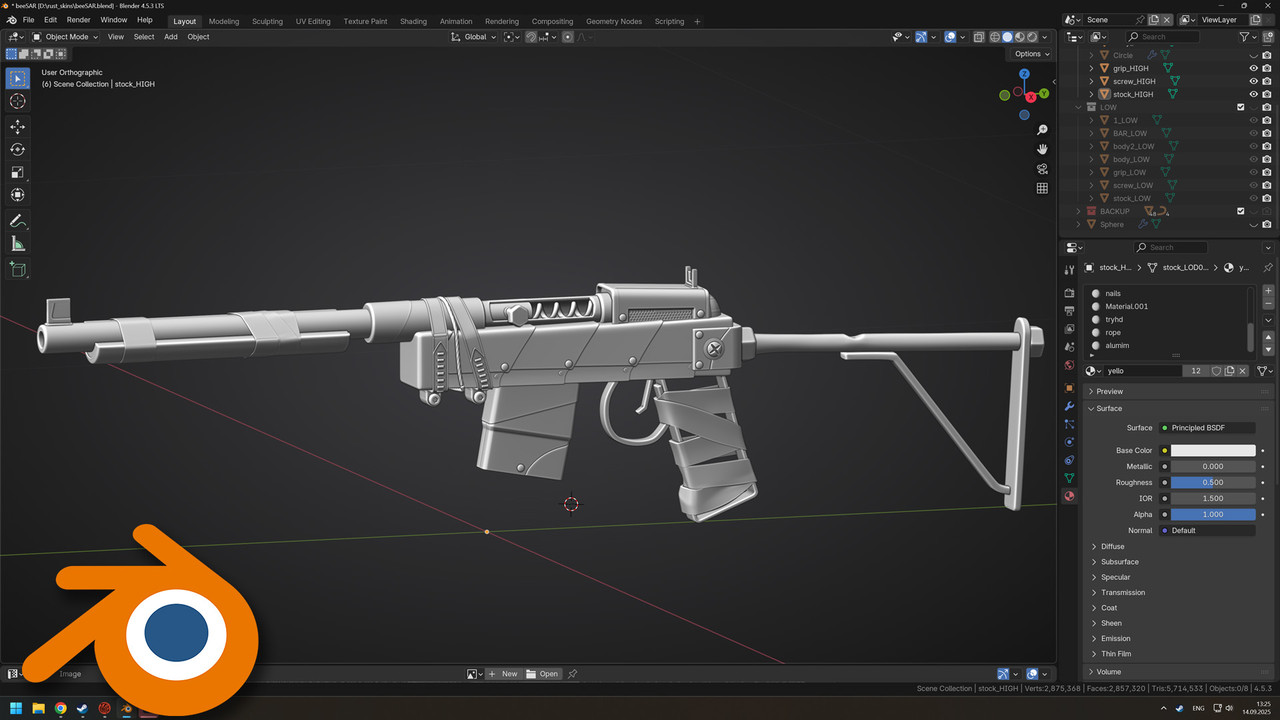Select the Select Box tool
This screenshot has width=1280, height=720.
(17, 78)
